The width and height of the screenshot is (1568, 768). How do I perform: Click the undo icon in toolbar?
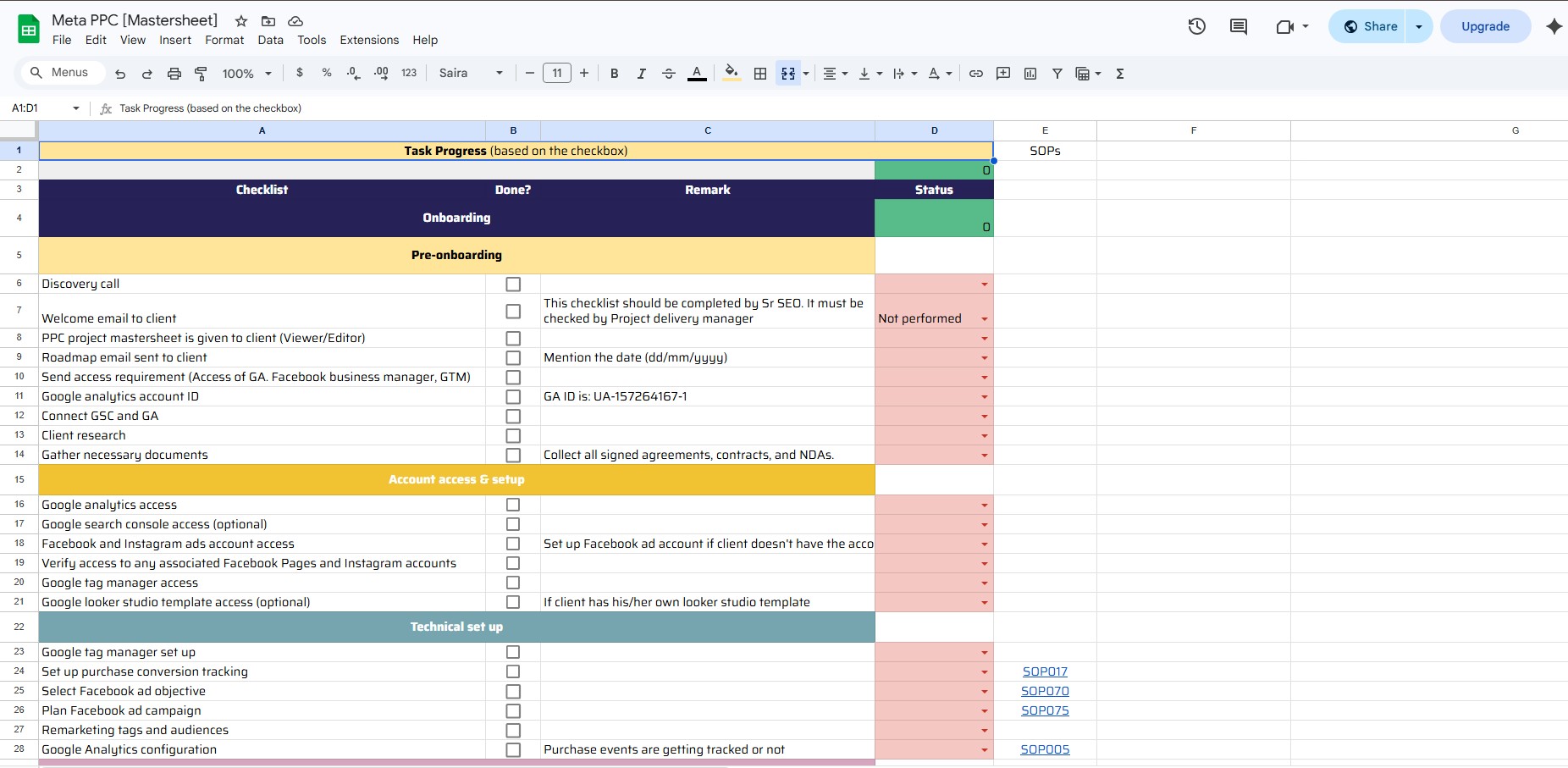[120, 74]
